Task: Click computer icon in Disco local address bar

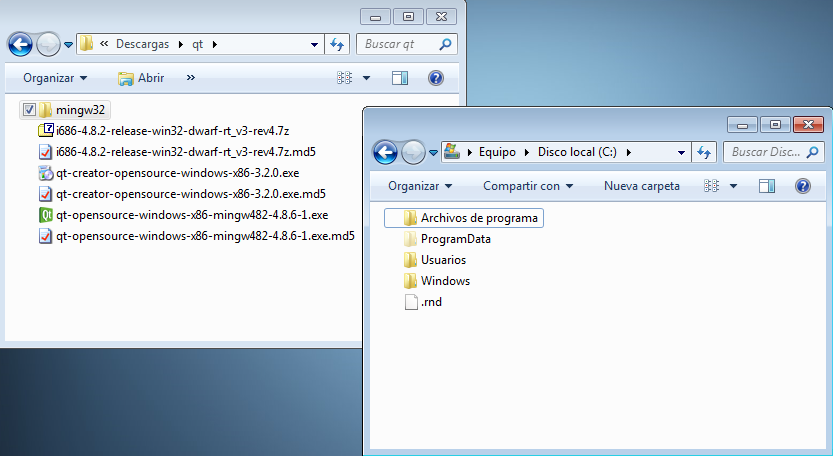Action: click(x=452, y=151)
